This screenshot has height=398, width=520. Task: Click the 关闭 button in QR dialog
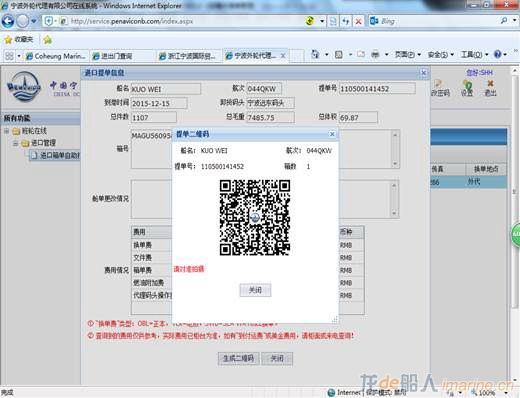pyautogui.click(x=255, y=290)
